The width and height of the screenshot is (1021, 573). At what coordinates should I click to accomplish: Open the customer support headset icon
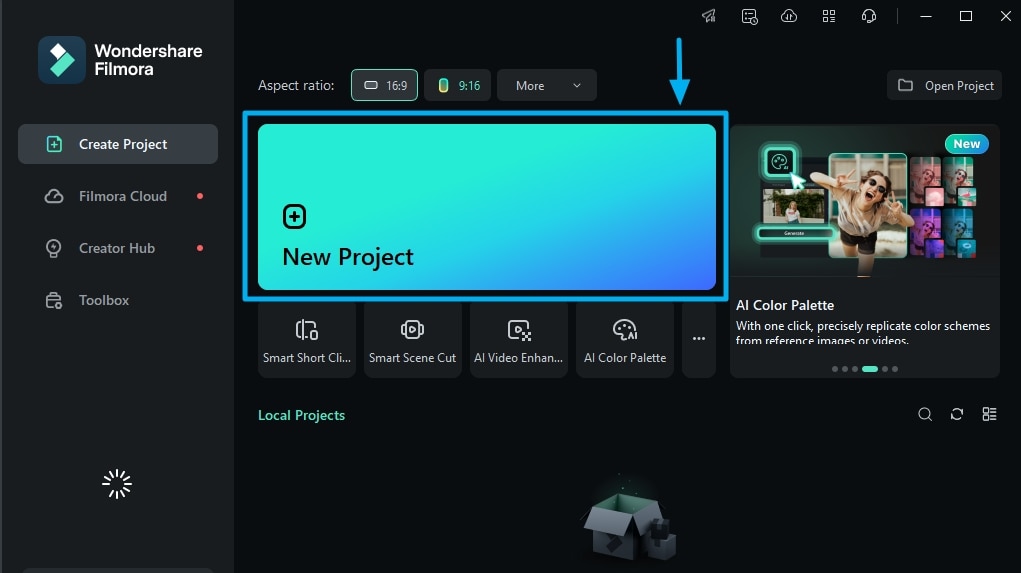869,16
